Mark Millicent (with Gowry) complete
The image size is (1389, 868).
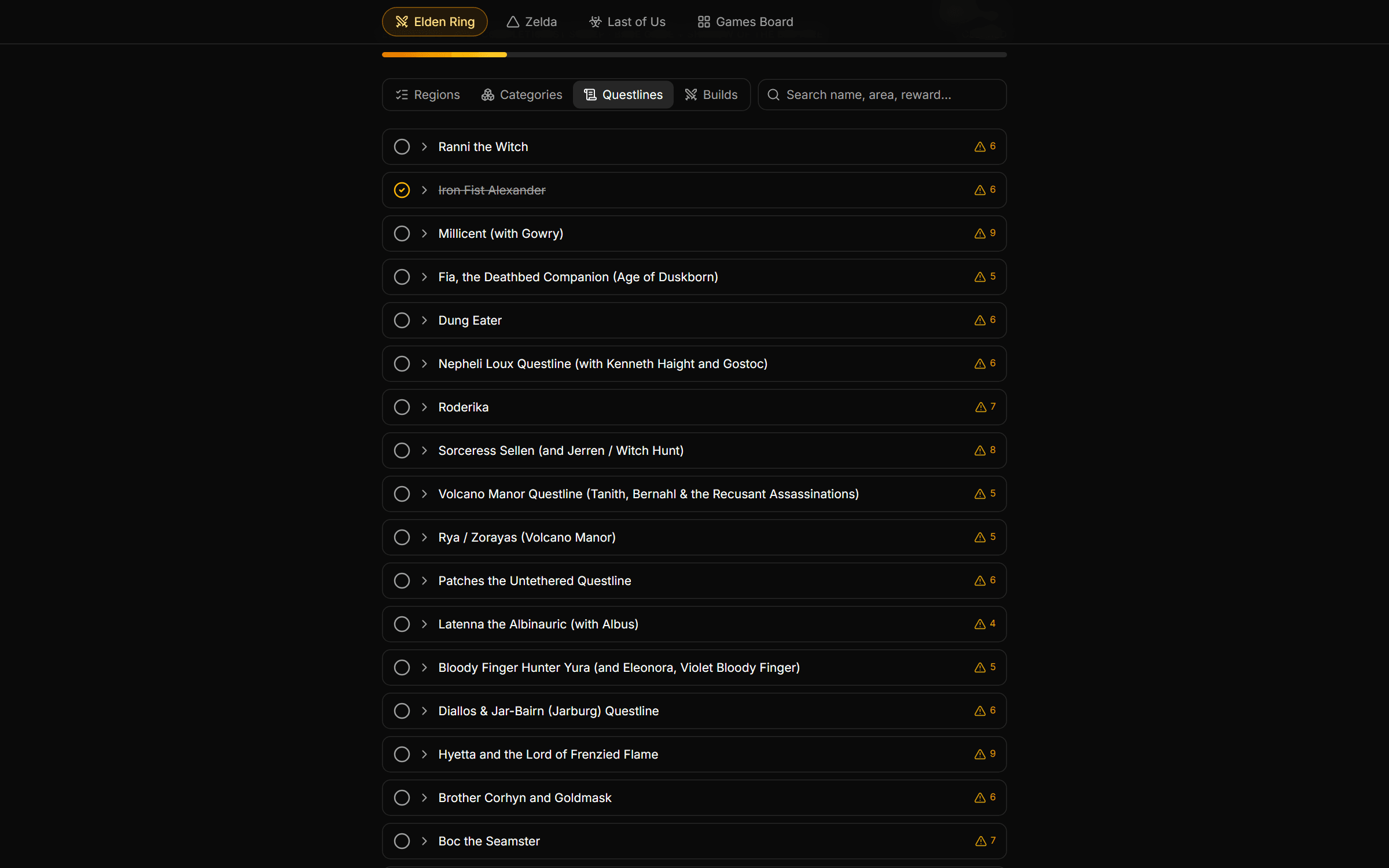click(x=402, y=234)
